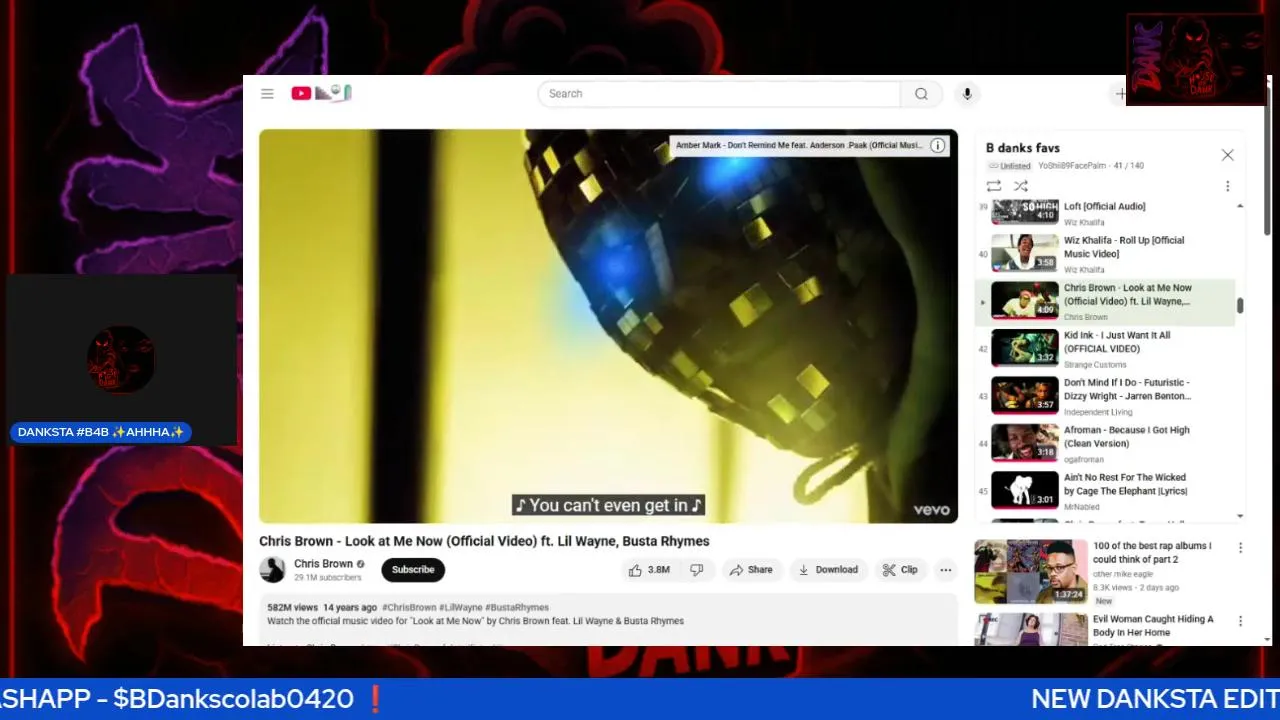
Task: Play Ain't No Rest For The Wicked
Action: coord(1105,491)
